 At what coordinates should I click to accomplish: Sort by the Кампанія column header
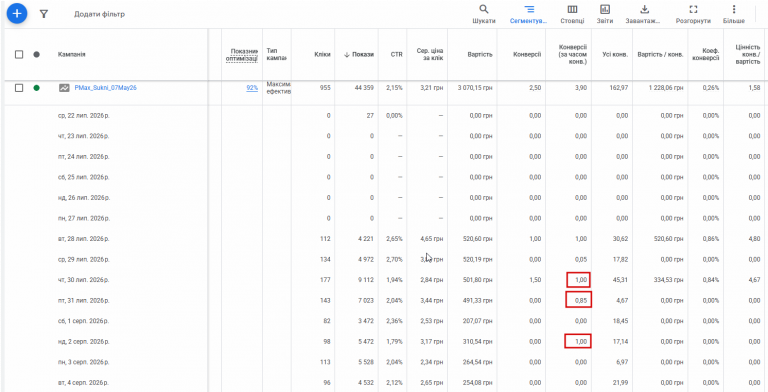72,54
